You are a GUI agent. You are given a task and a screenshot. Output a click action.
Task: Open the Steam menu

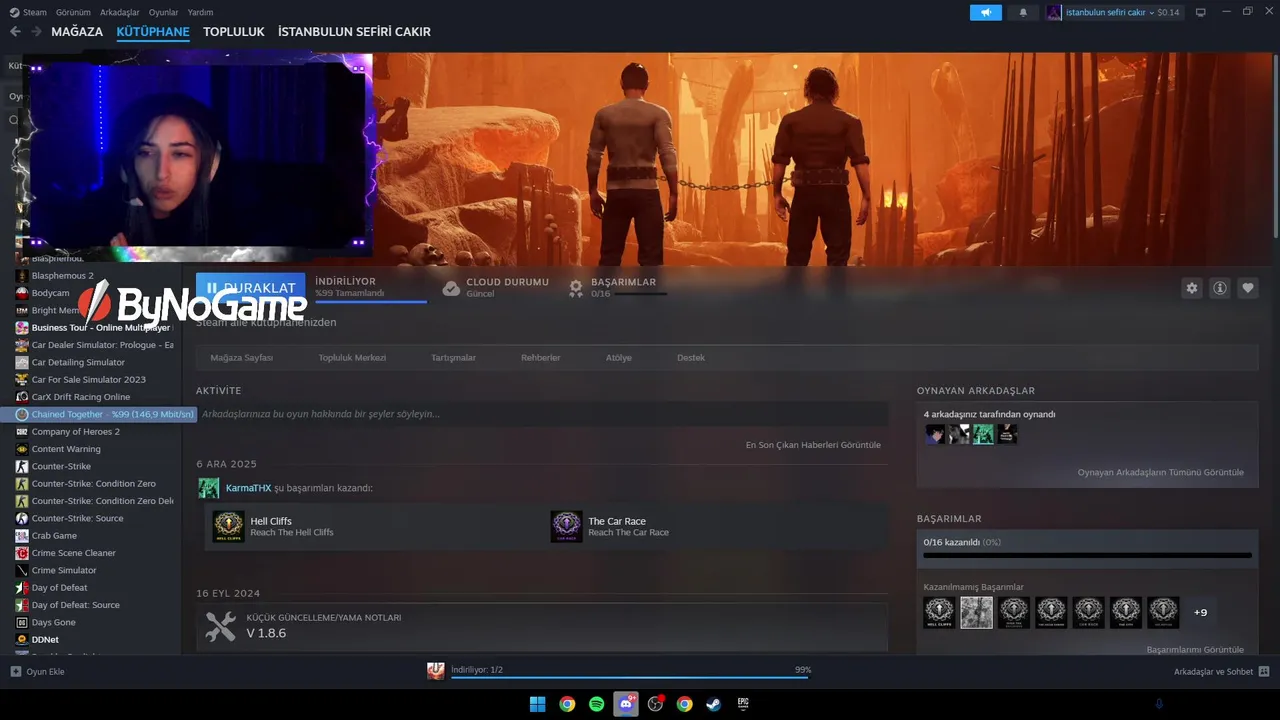(29, 12)
